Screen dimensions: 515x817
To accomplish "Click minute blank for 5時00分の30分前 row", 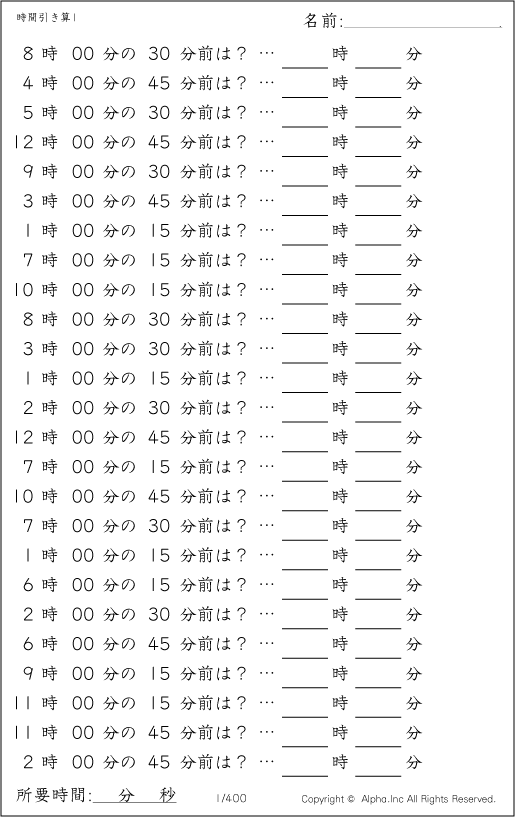I will (378, 117).
